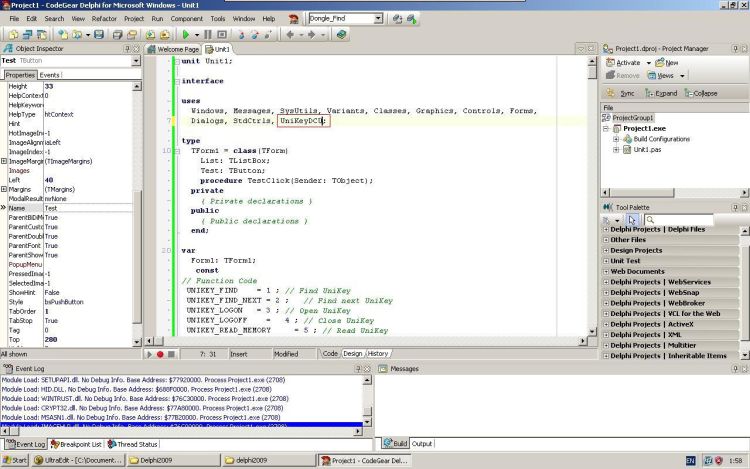
Task: Click the Set Debug Desktop icon
Action: tap(412, 19)
